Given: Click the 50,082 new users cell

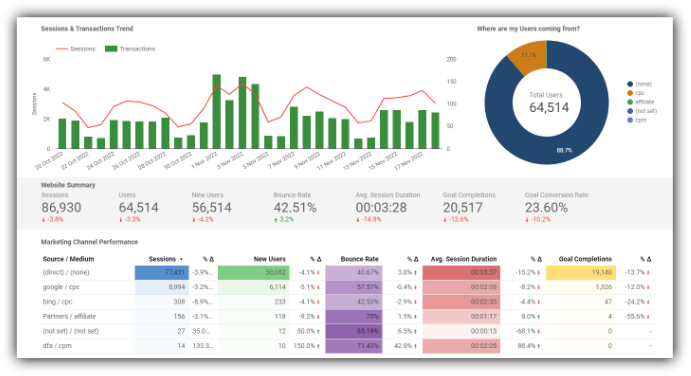Looking at the screenshot, I should coord(254,272).
